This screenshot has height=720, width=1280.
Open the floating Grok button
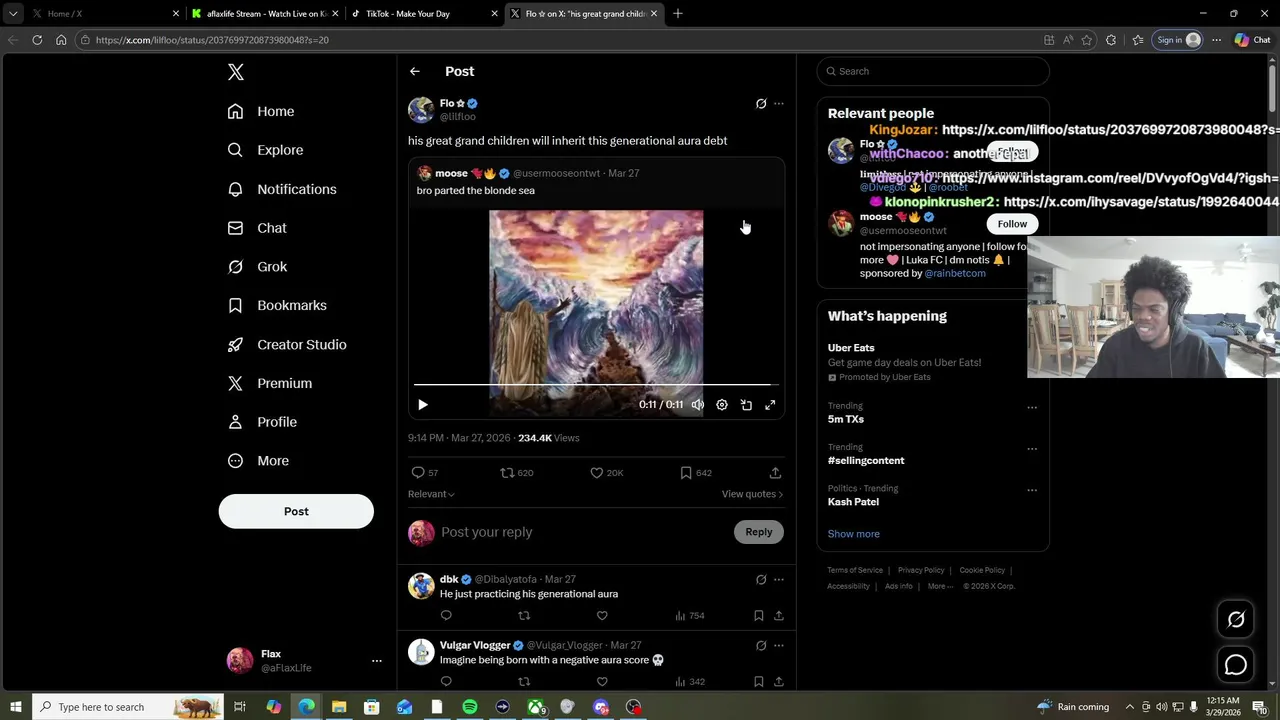pyautogui.click(x=1236, y=620)
